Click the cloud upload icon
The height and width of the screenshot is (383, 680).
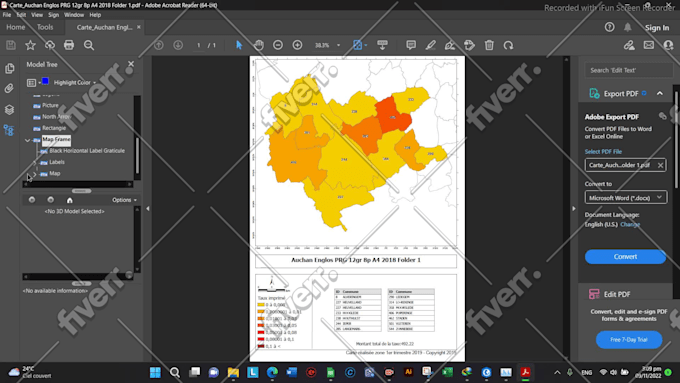tap(50, 45)
